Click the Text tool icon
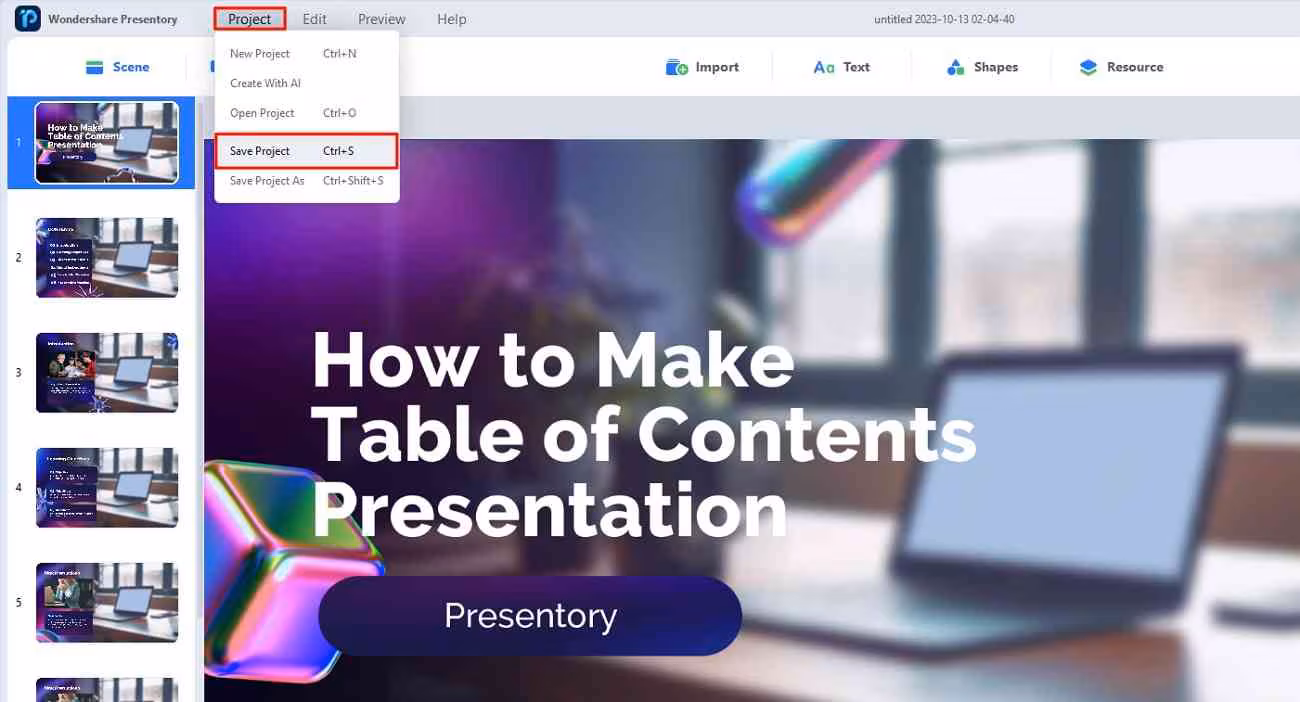This screenshot has height=702, width=1300. 824,67
